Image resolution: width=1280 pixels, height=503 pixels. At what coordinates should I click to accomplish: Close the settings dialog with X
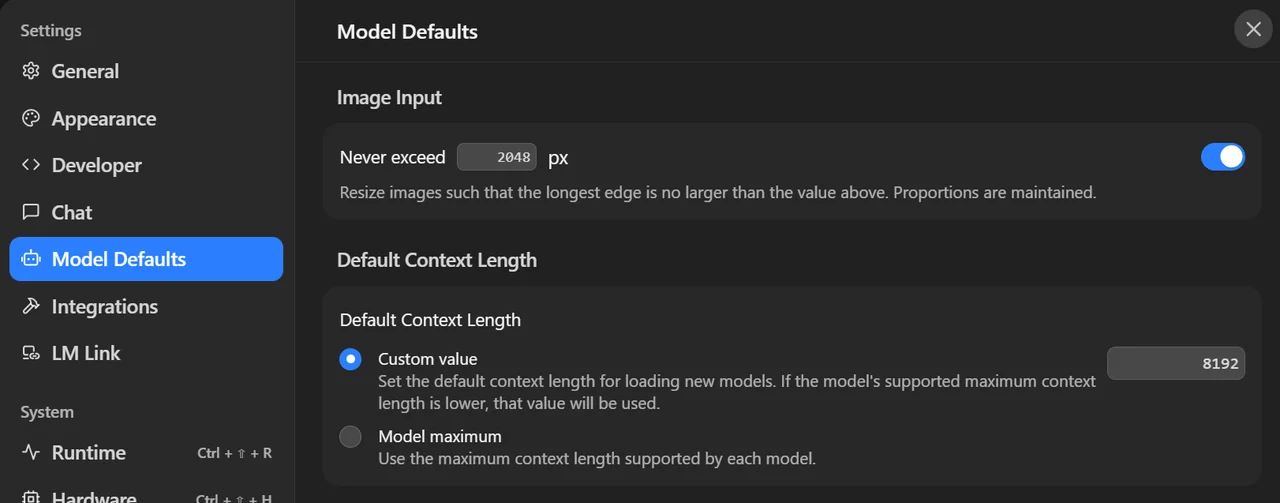point(1253,29)
